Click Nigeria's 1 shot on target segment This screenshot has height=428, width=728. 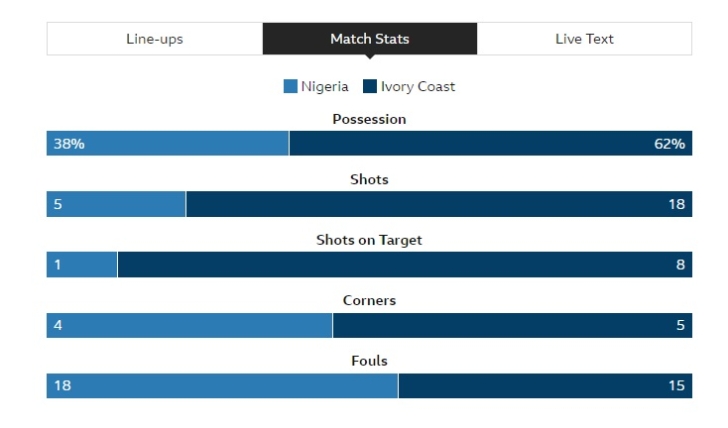[81, 265]
